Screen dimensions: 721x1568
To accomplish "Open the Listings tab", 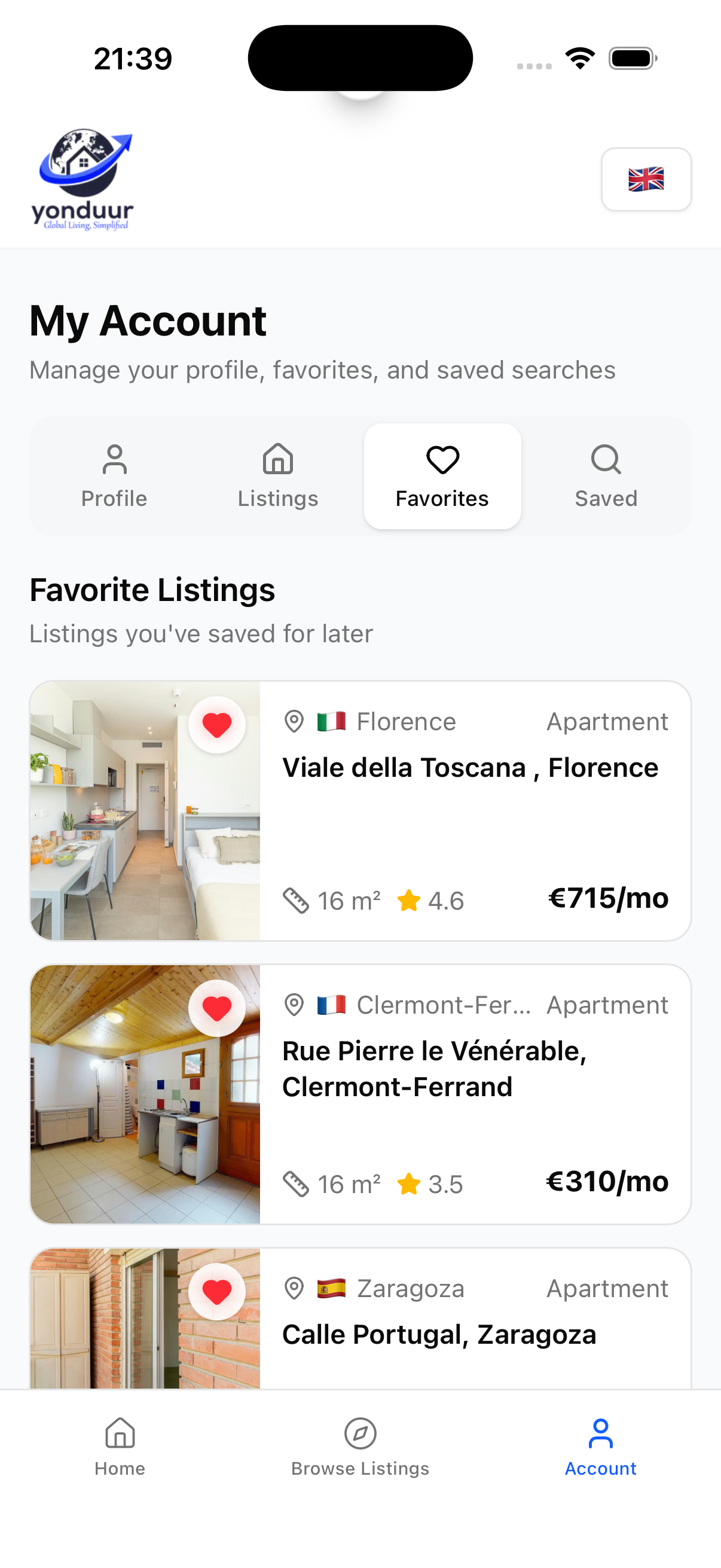I will (278, 476).
